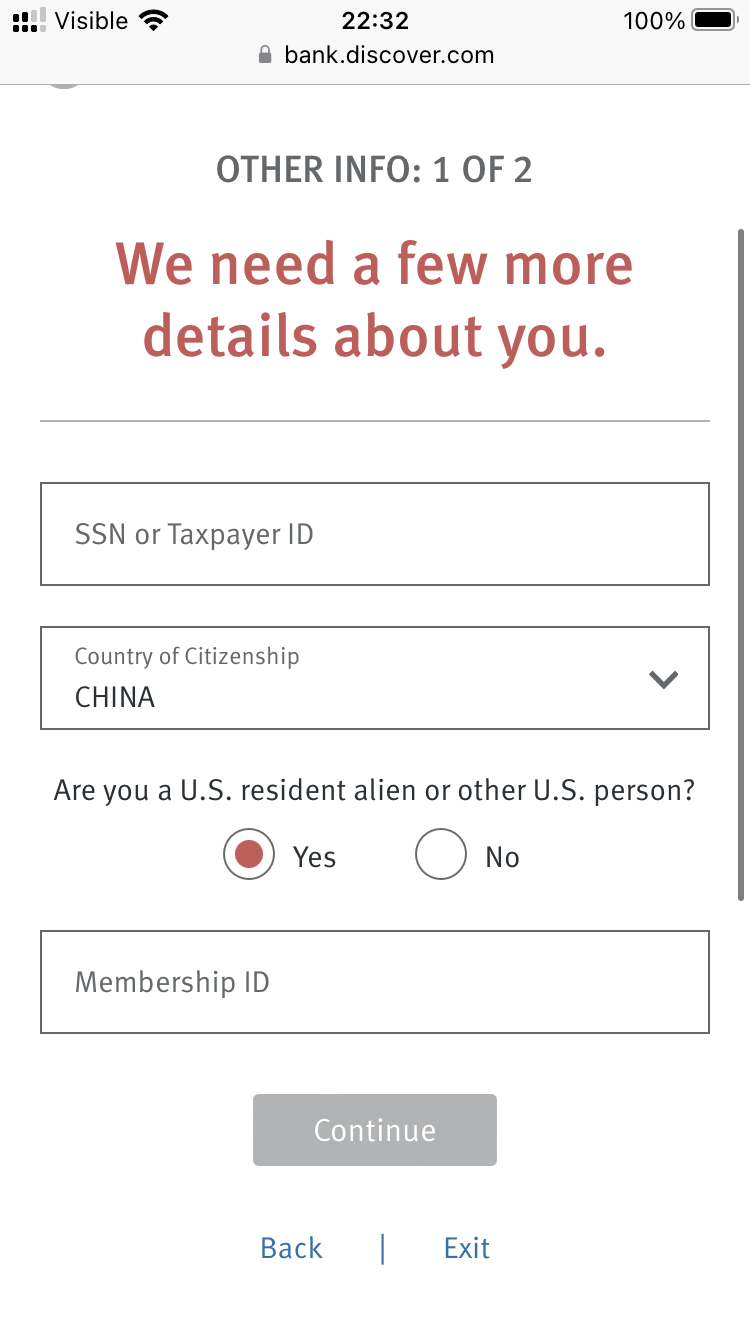Tap the page scrollbar on right edge

pos(741,565)
